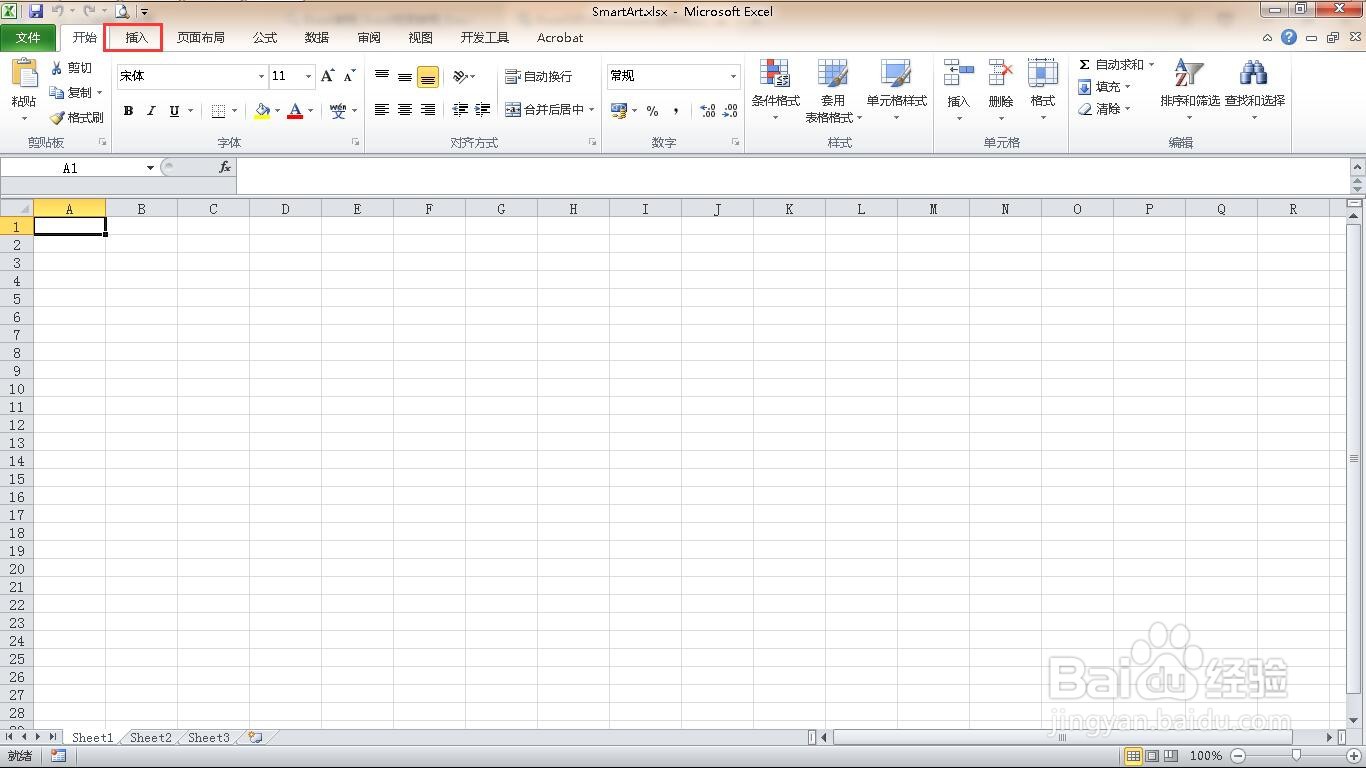Increase indent
1366x768 pixels.
(x=483, y=110)
